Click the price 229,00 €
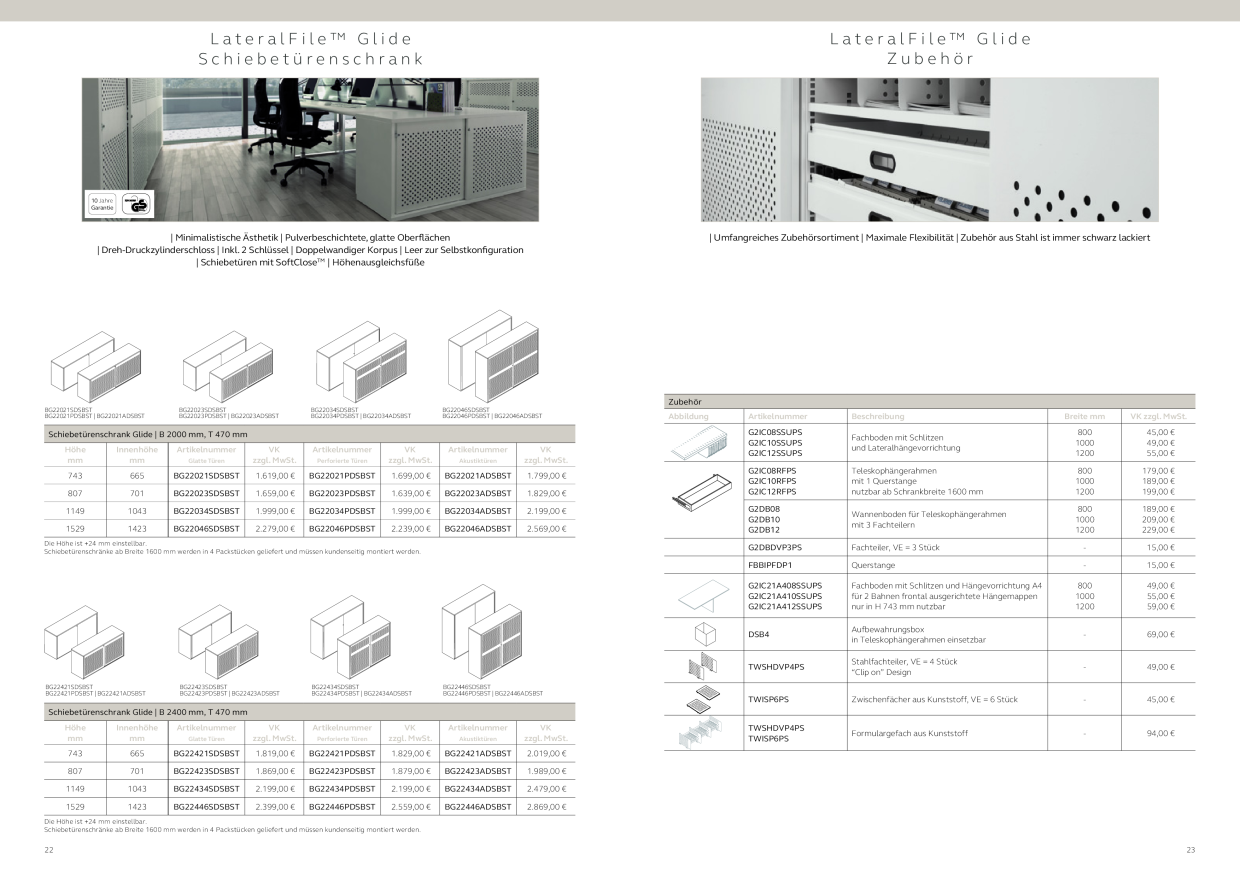This screenshot has height=876, width=1240. pos(1160,530)
